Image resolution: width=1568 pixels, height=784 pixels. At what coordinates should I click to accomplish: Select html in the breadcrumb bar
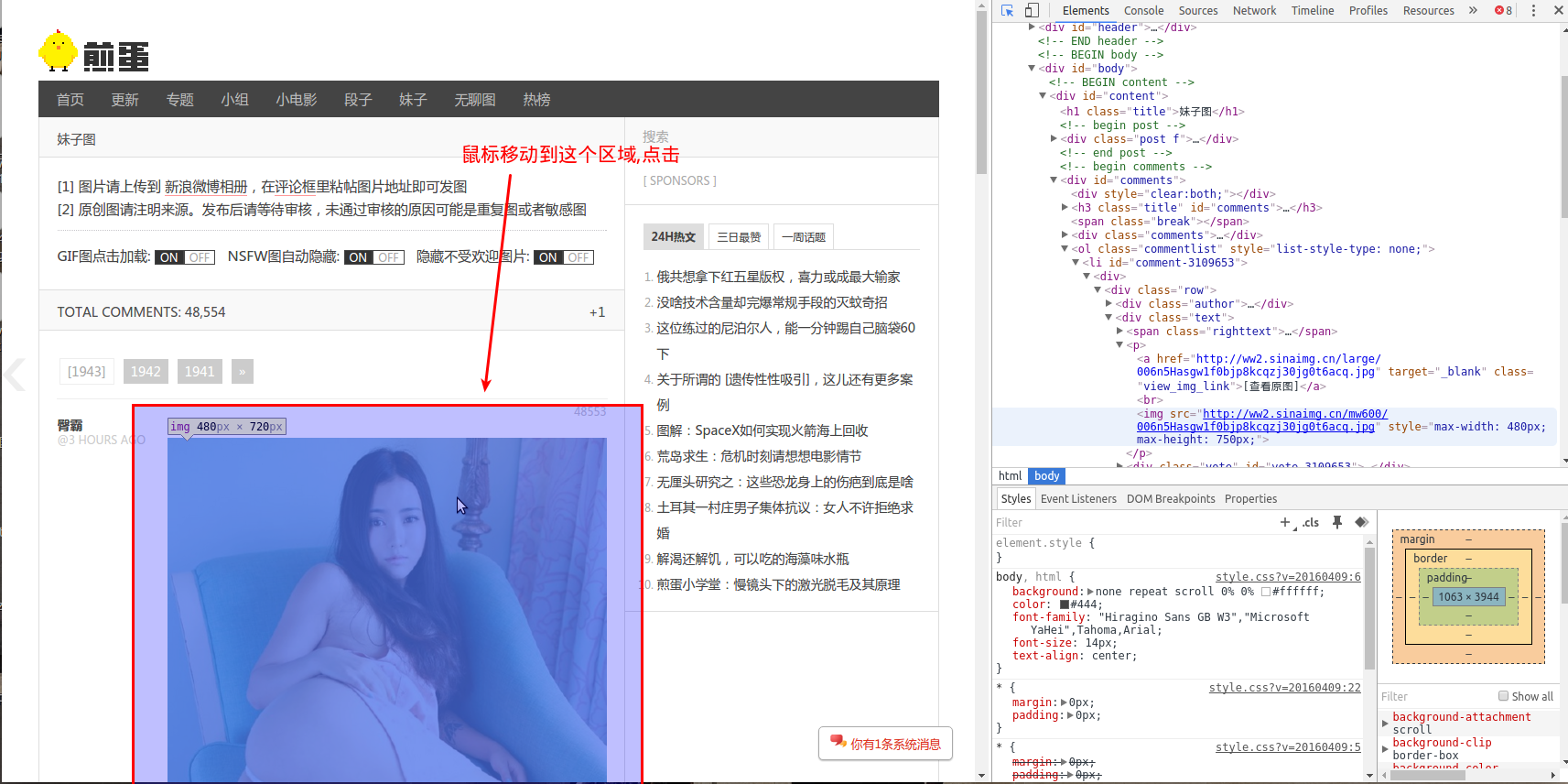(1010, 476)
